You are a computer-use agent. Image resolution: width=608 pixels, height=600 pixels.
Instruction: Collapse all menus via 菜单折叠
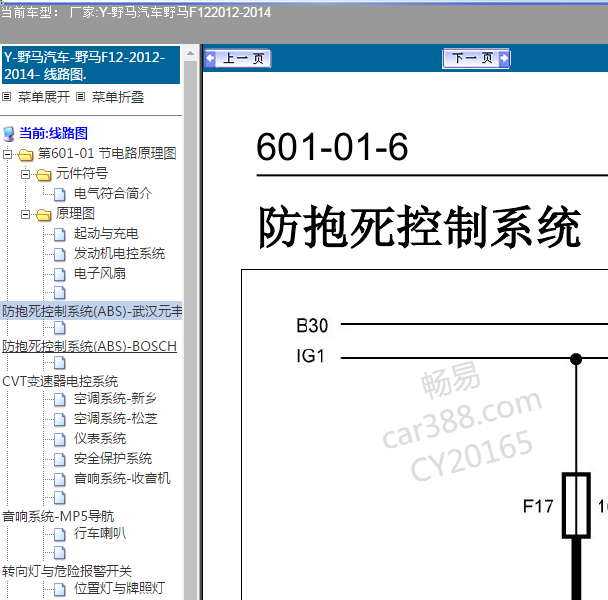pos(118,97)
